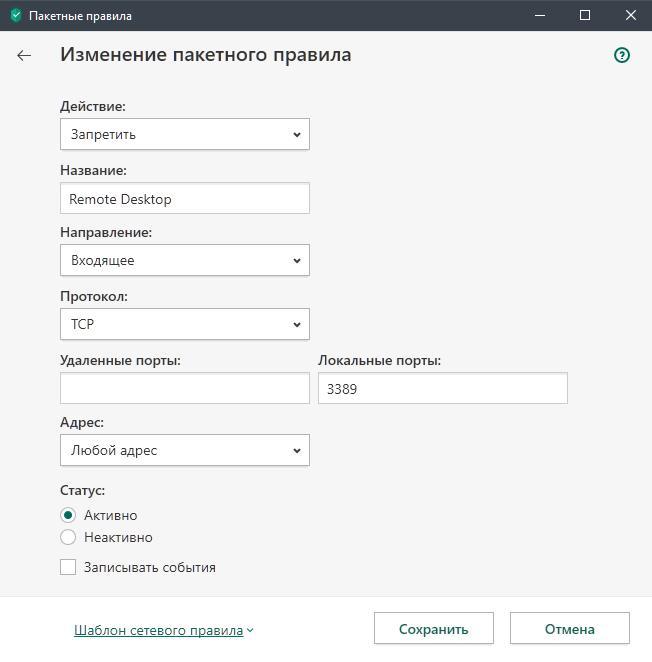This screenshot has height=662, width=652.
Task: Open the Действие dropdown showing Запретить
Action: point(185,134)
